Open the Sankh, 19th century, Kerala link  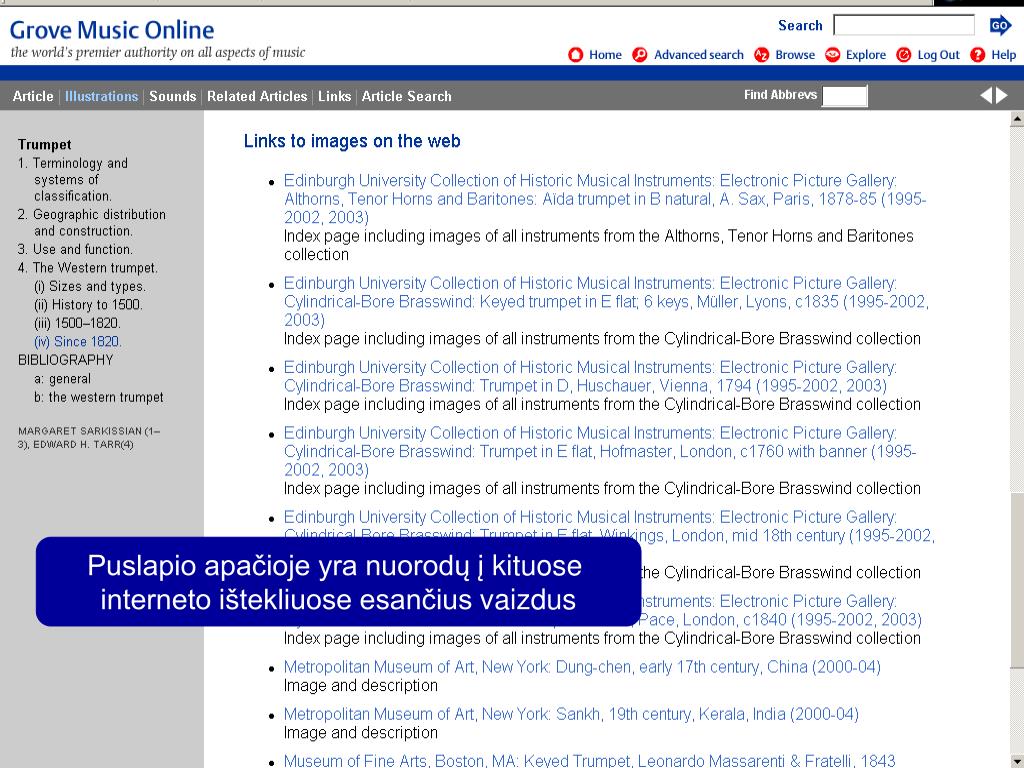[x=571, y=714]
